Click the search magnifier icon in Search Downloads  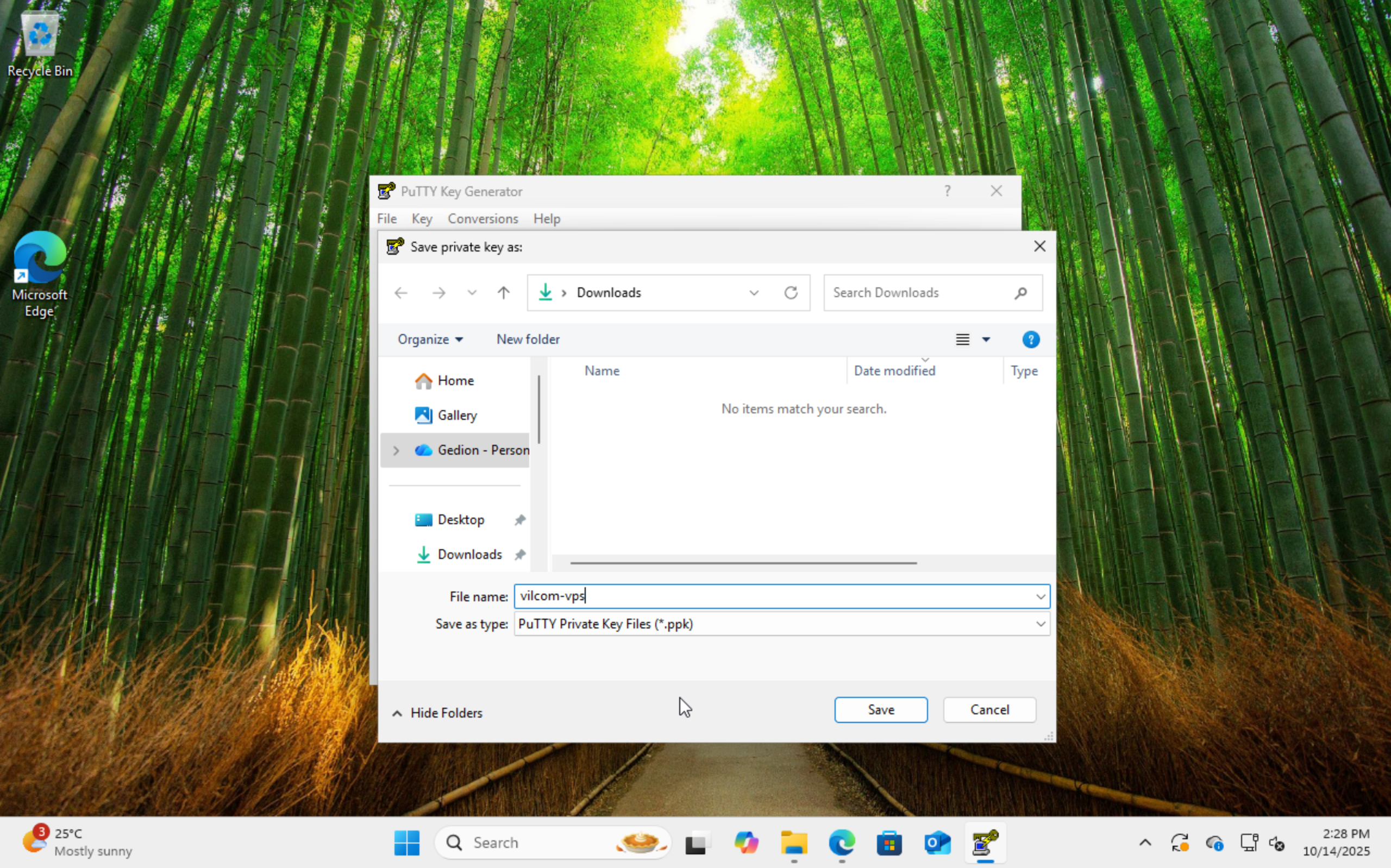pyautogui.click(x=1020, y=293)
